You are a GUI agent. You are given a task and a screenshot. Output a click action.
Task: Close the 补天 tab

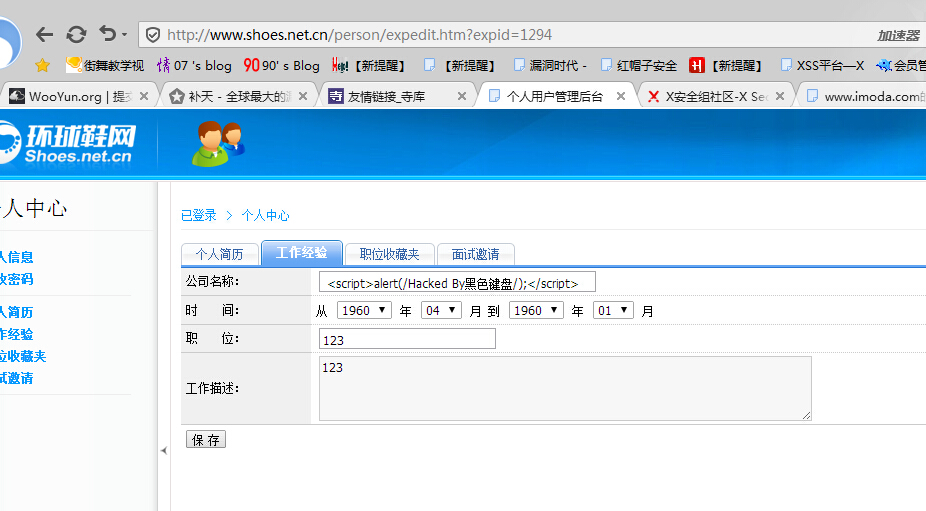[x=303, y=96]
